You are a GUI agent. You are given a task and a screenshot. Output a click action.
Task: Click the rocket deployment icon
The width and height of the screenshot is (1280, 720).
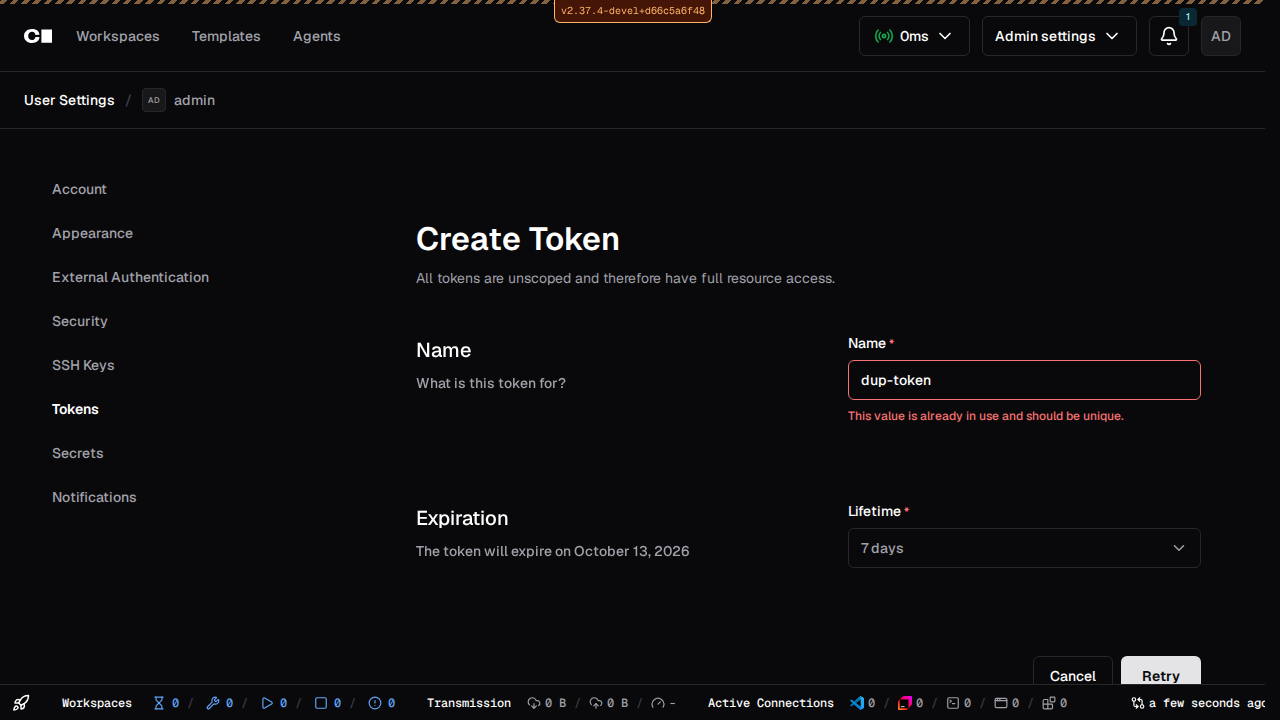[x=21, y=703]
